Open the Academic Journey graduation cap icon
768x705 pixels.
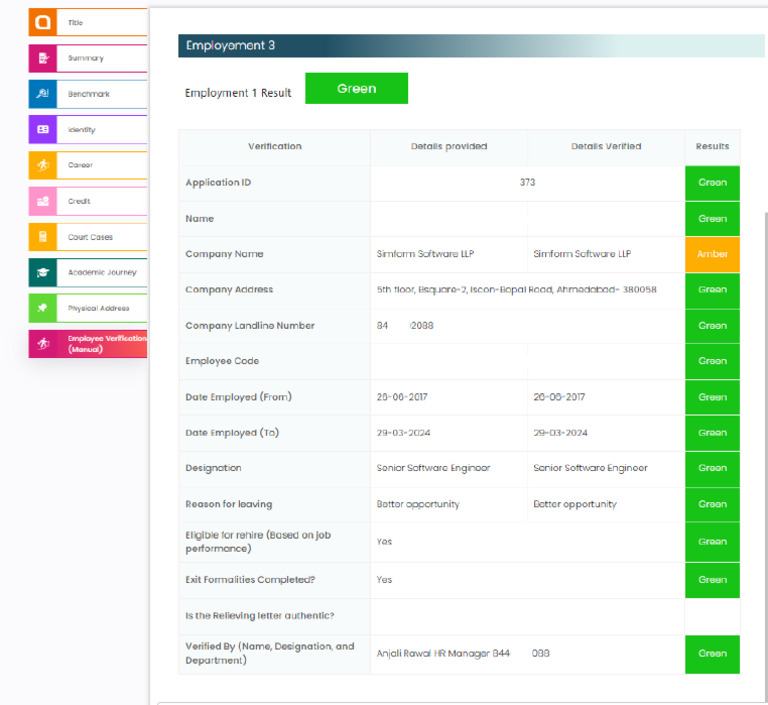click(43, 272)
